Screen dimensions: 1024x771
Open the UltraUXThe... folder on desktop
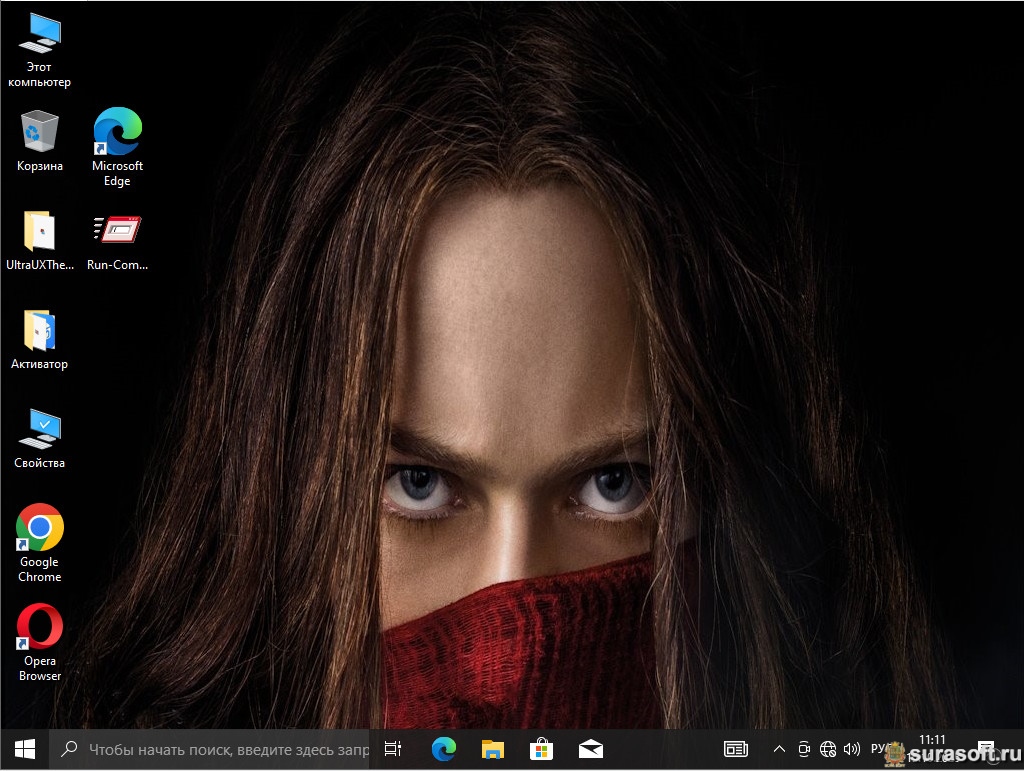pyautogui.click(x=39, y=231)
